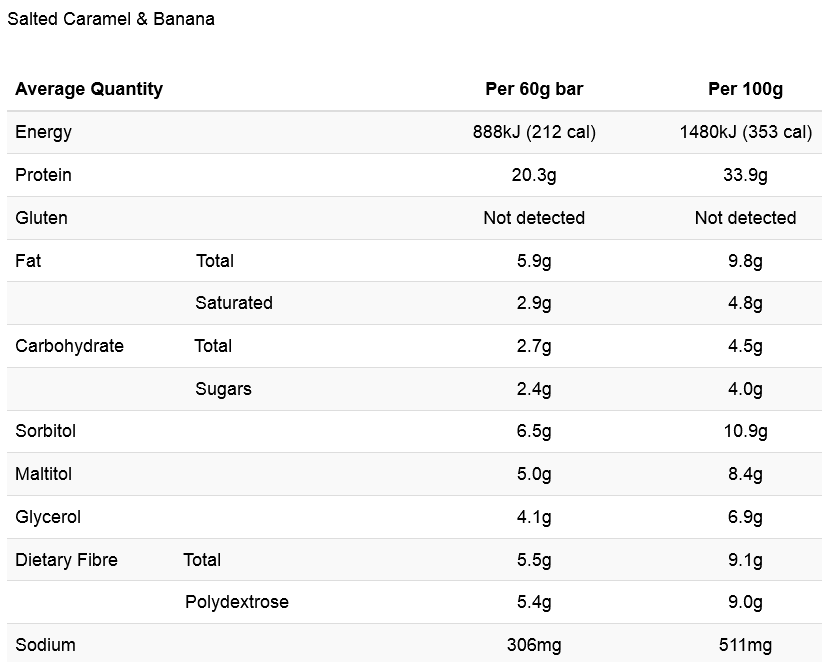Click the 20.3g protein value
This screenshot has height=662, width=822.
pos(534,175)
